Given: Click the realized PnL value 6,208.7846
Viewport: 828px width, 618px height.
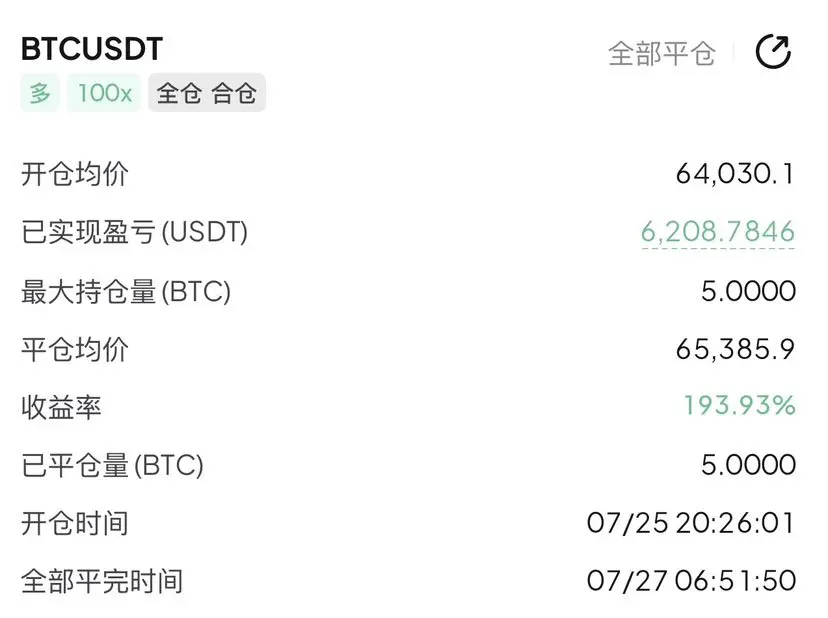Looking at the screenshot, I should click(718, 232).
